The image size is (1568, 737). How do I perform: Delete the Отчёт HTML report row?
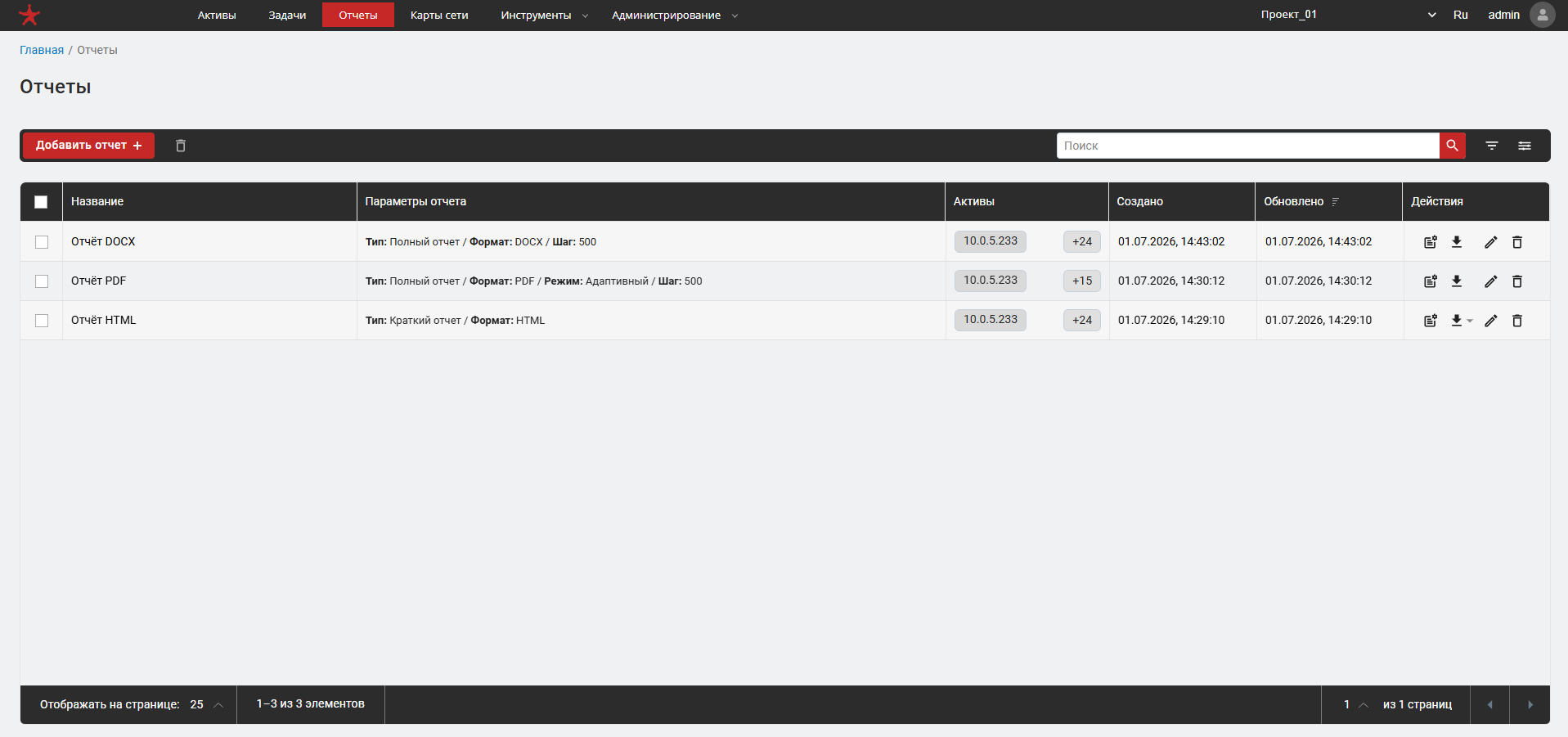[1517, 321]
